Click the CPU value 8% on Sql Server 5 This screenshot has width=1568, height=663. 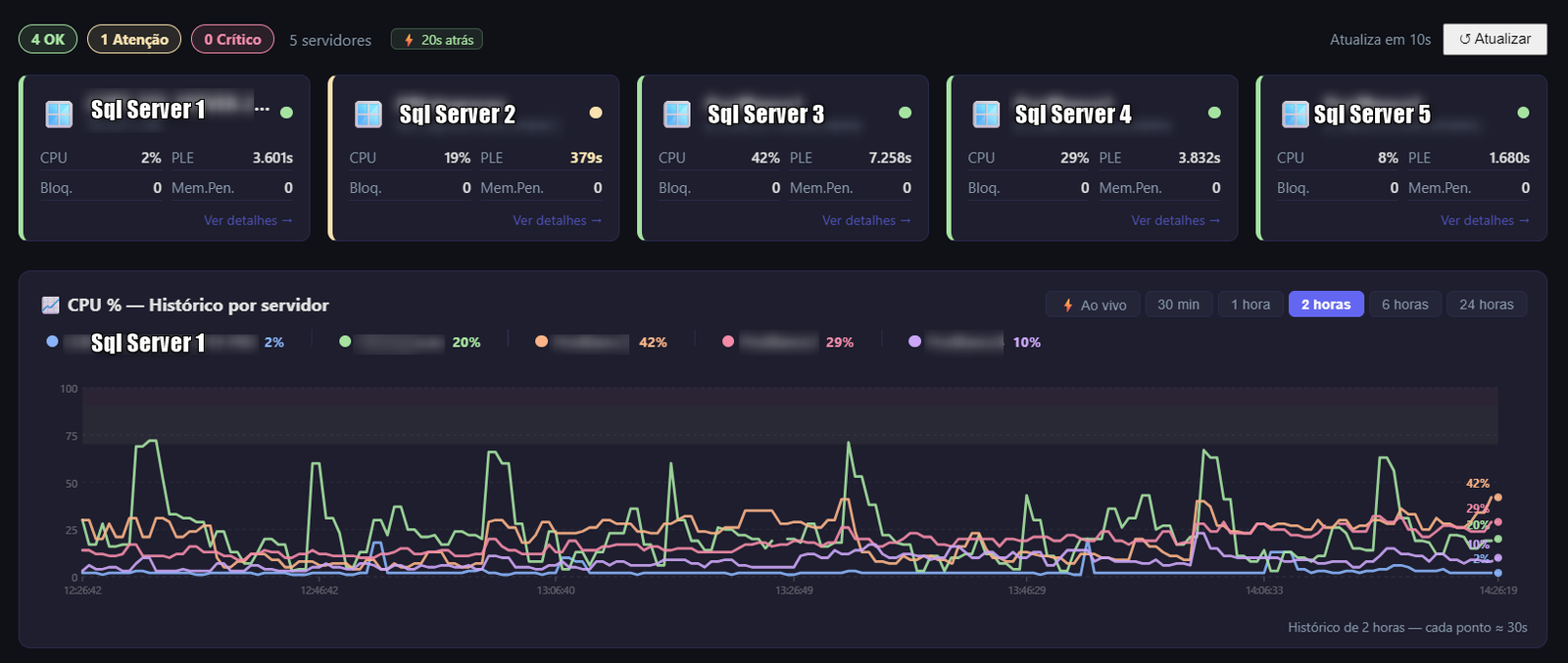pyautogui.click(x=1388, y=158)
